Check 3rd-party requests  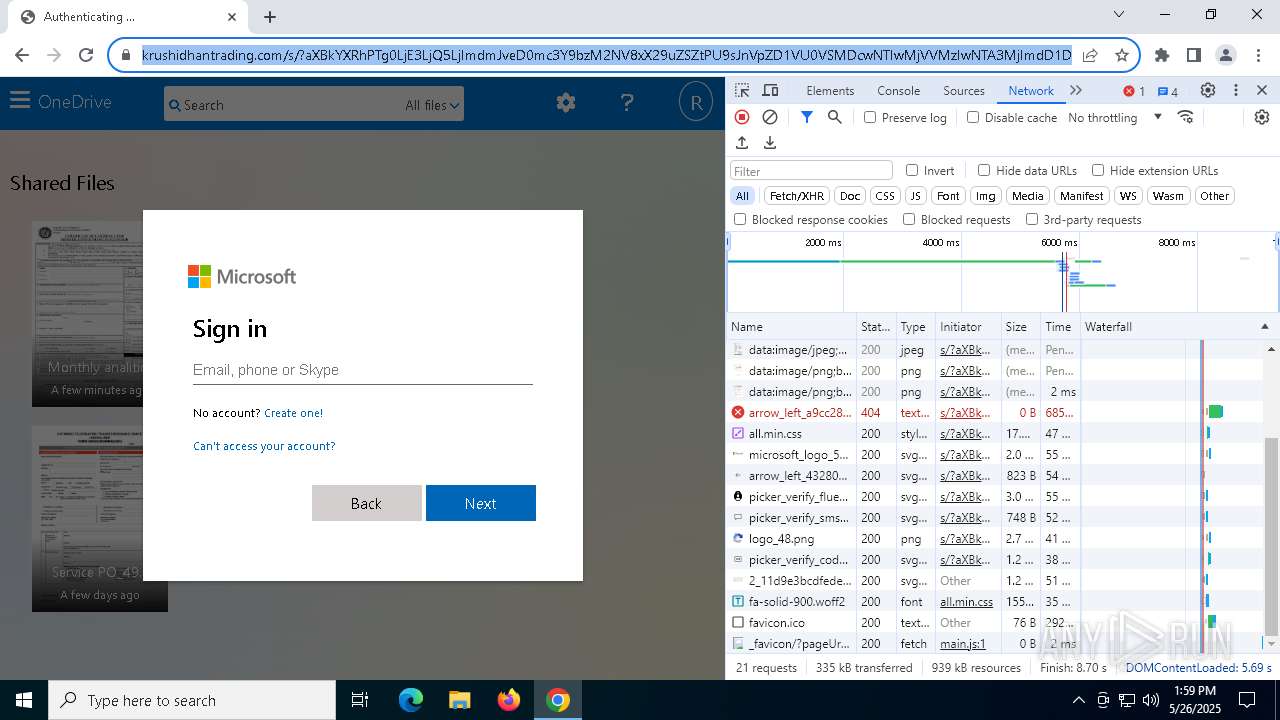coord(1032,219)
